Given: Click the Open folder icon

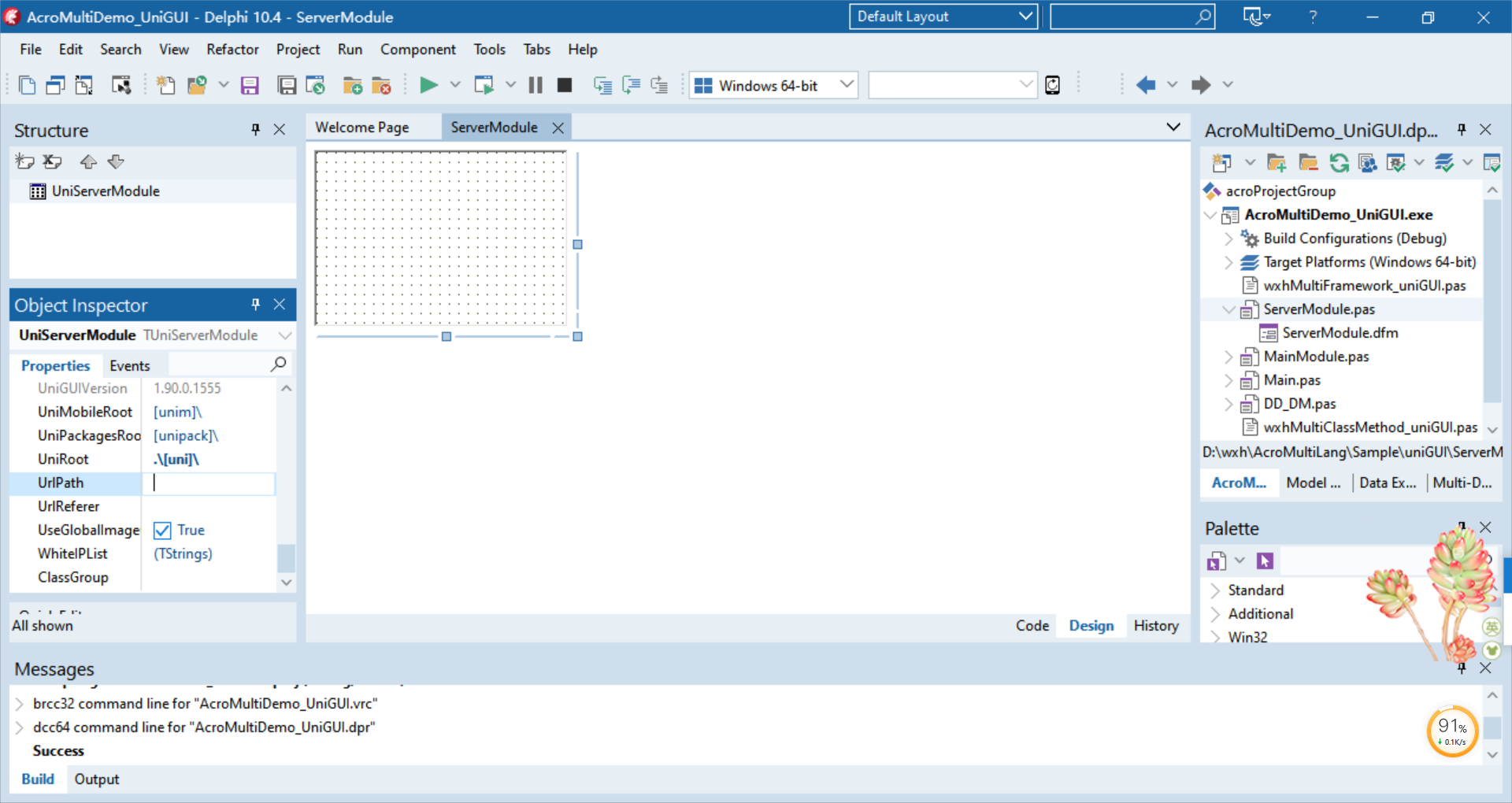Looking at the screenshot, I should (x=196, y=85).
